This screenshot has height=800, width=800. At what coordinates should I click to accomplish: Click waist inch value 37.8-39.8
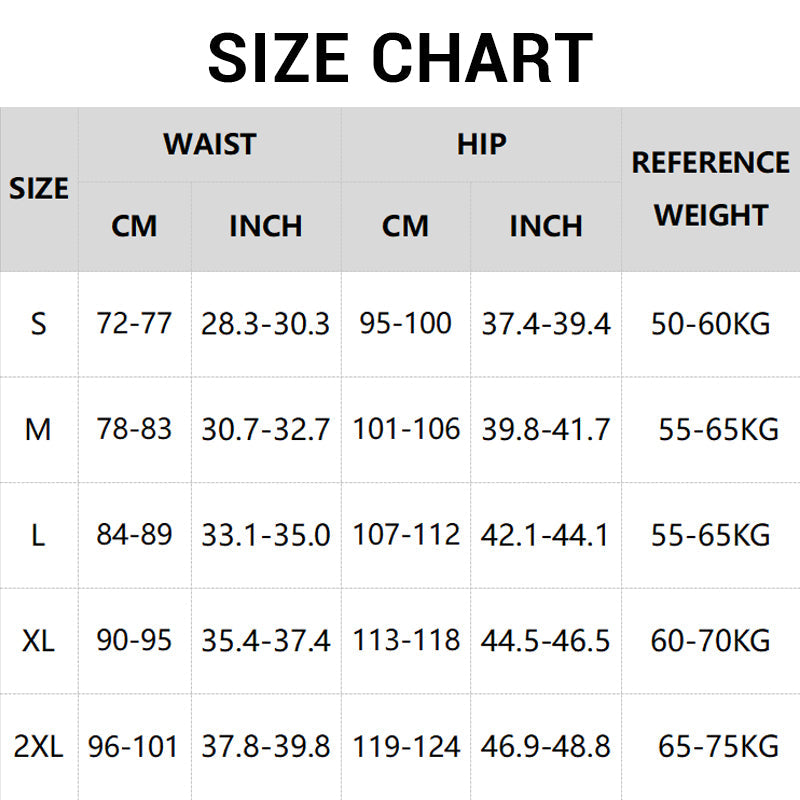click(x=265, y=746)
